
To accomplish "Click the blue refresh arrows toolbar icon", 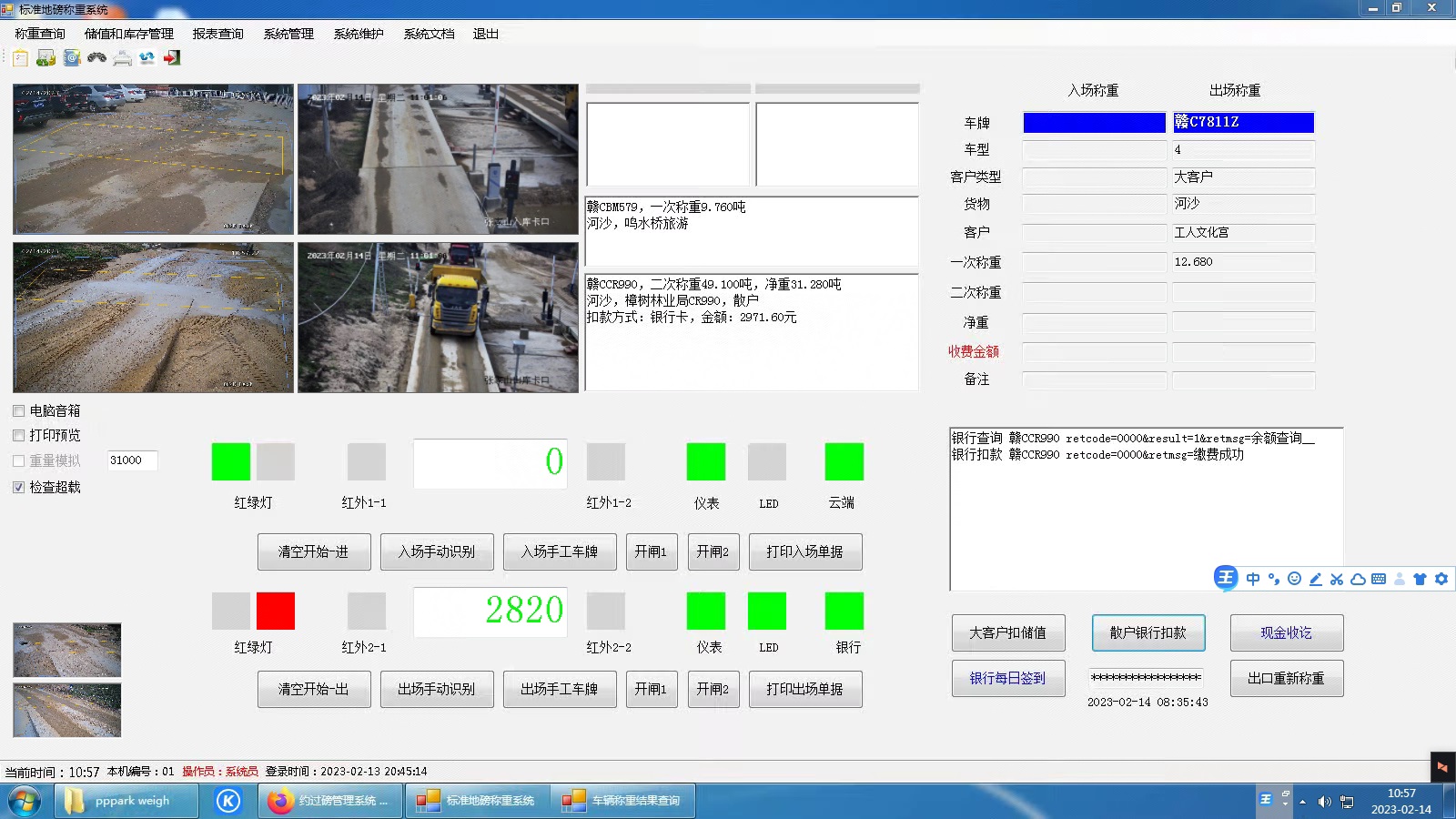I will click(147, 58).
